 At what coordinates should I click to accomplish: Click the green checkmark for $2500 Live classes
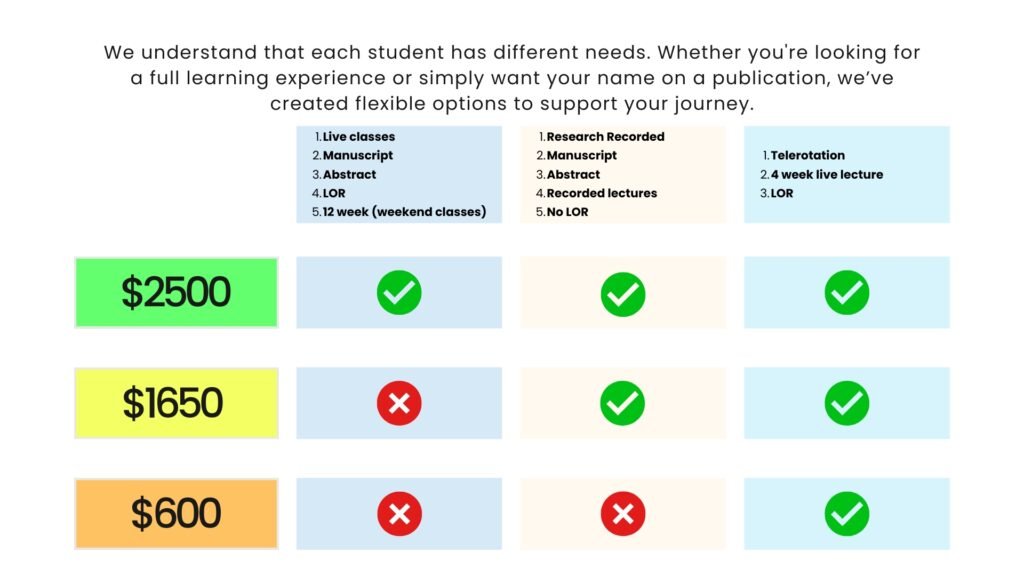coord(399,292)
